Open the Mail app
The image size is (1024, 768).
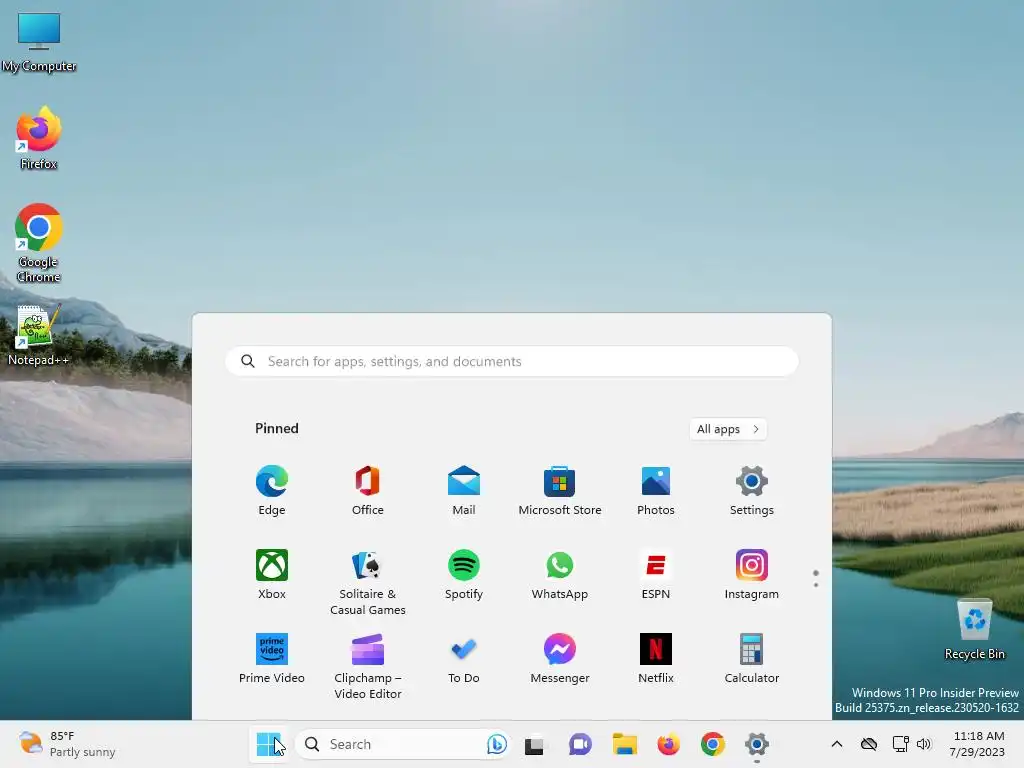tap(464, 490)
